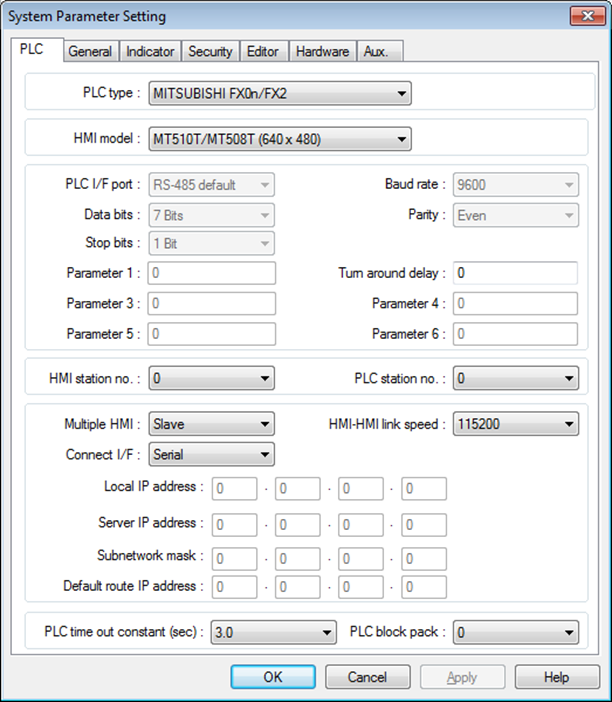Click first octet of Local IP address
This screenshot has width=612, height=702.
(235, 488)
